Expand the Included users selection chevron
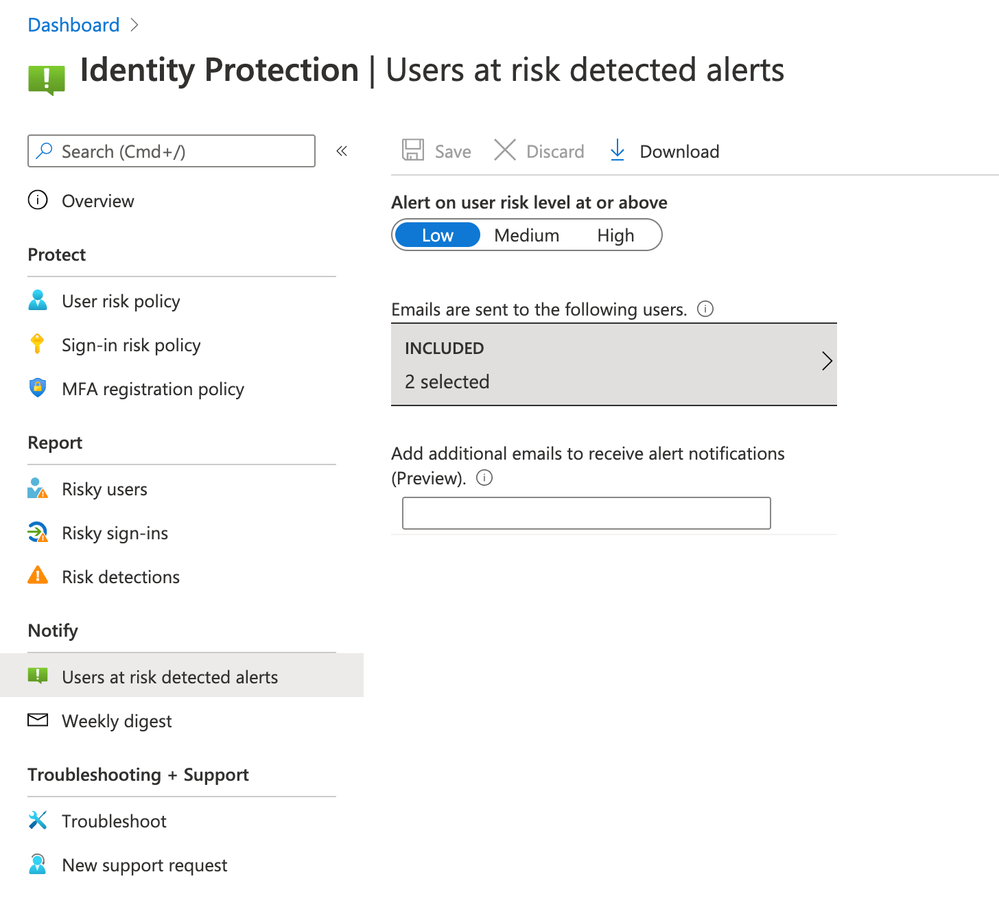999x907 pixels. click(x=826, y=362)
